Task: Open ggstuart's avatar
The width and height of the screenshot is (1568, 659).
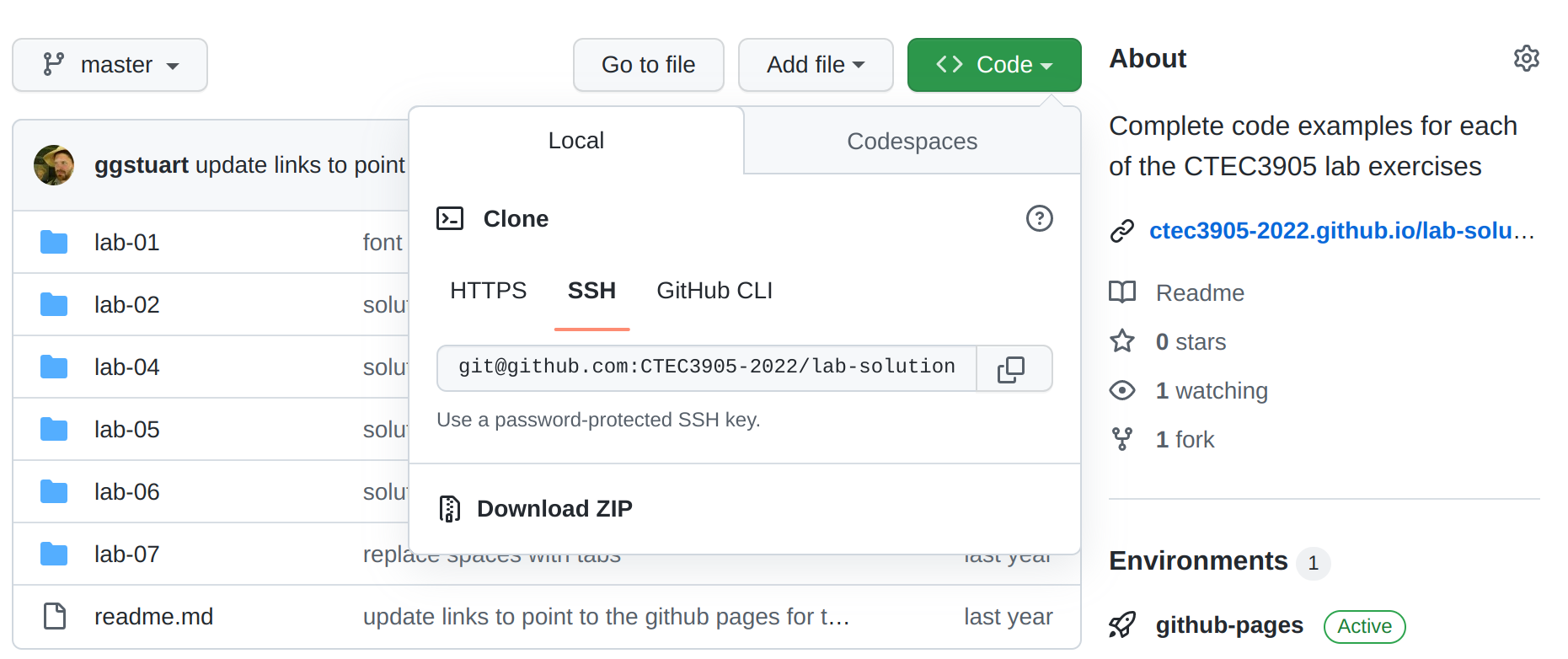Action: (x=54, y=165)
